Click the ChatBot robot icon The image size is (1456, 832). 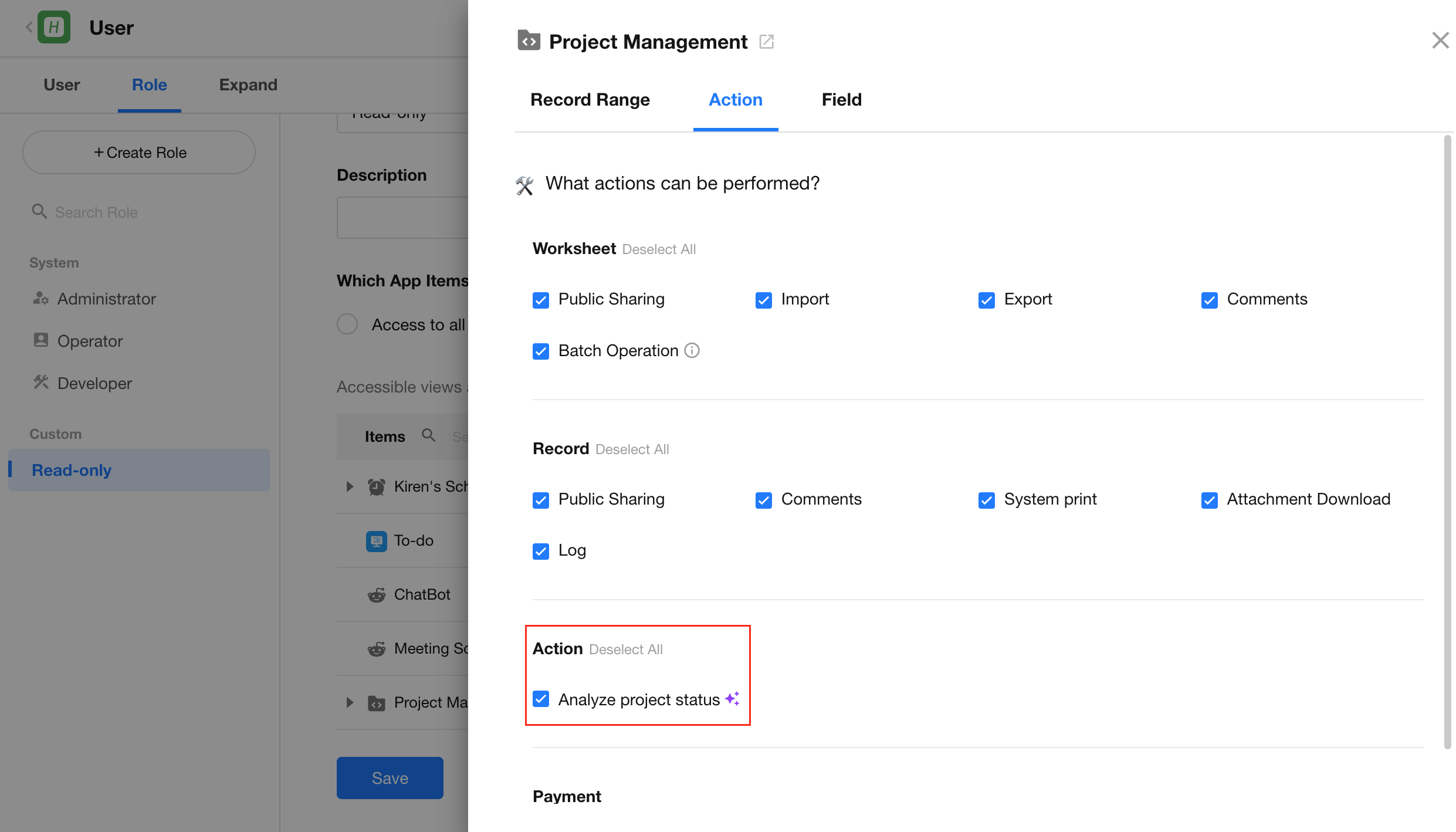click(376, 594)
